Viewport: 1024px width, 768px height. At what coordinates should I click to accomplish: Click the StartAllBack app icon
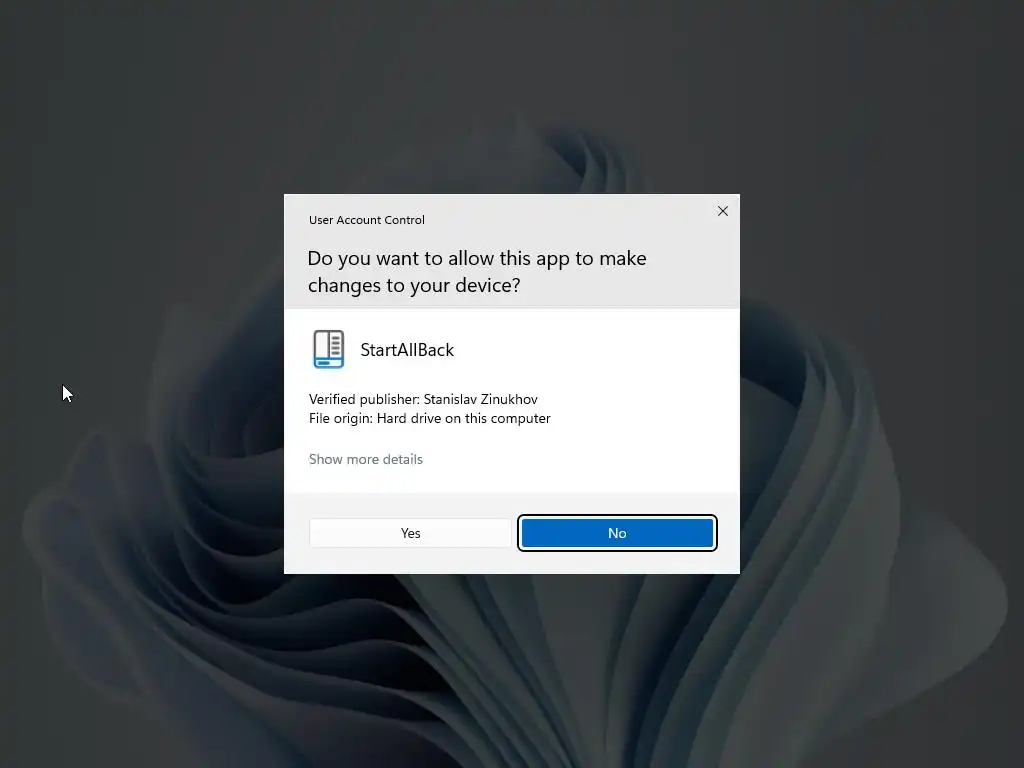pyautogui.click(x=328, y=349)
